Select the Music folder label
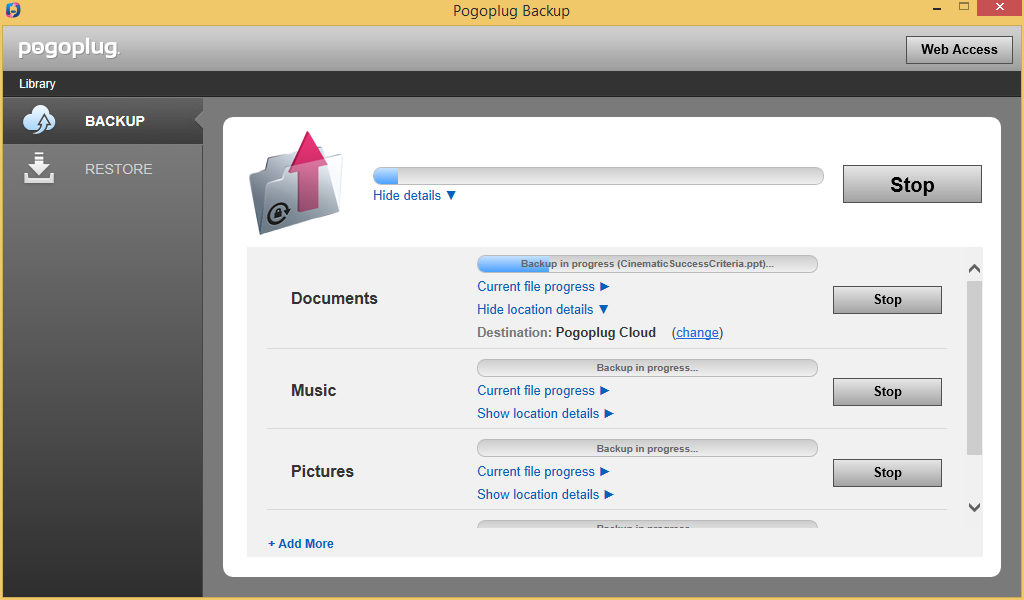 point(313,390)
